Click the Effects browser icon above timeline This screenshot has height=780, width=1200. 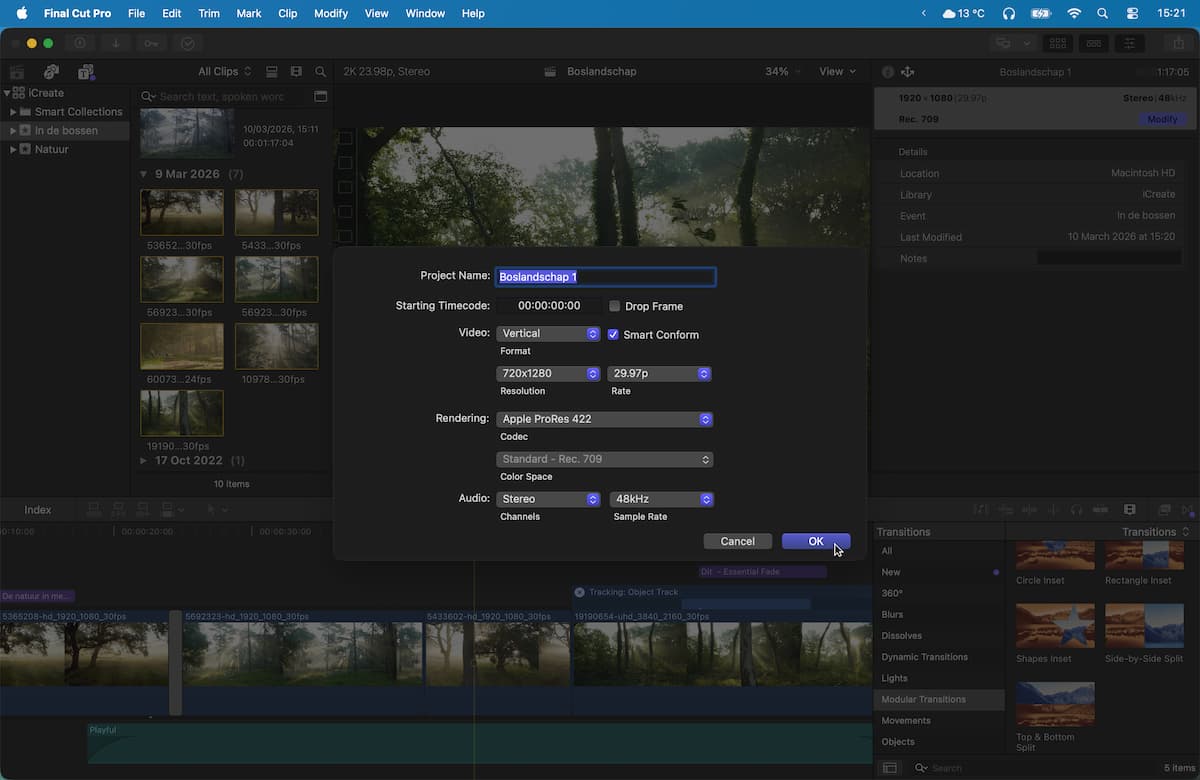coord(1163,510)
